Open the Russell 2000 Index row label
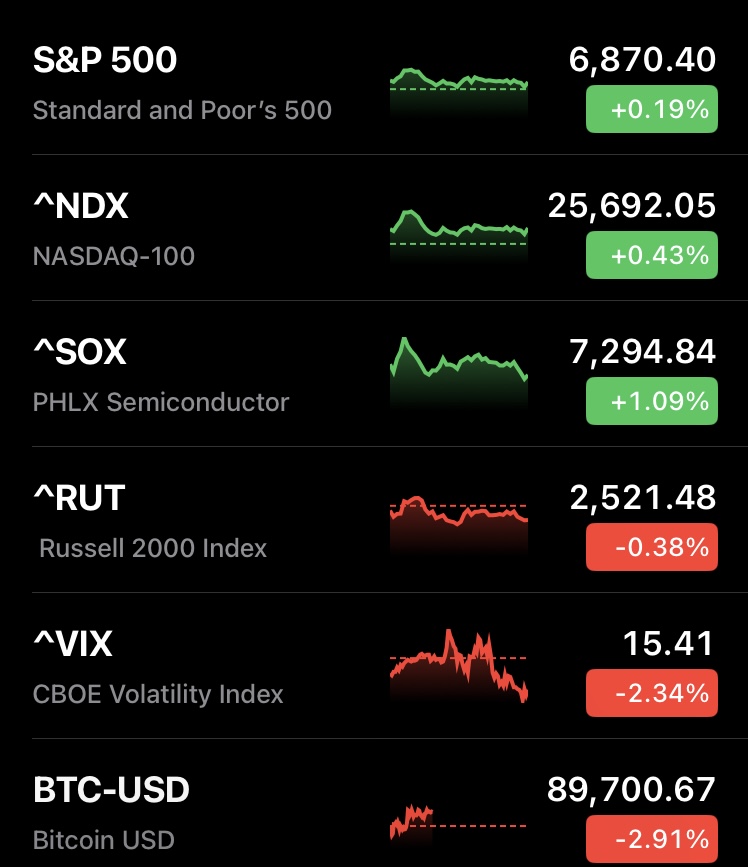 pyautogui.click(x=153, y=548)
